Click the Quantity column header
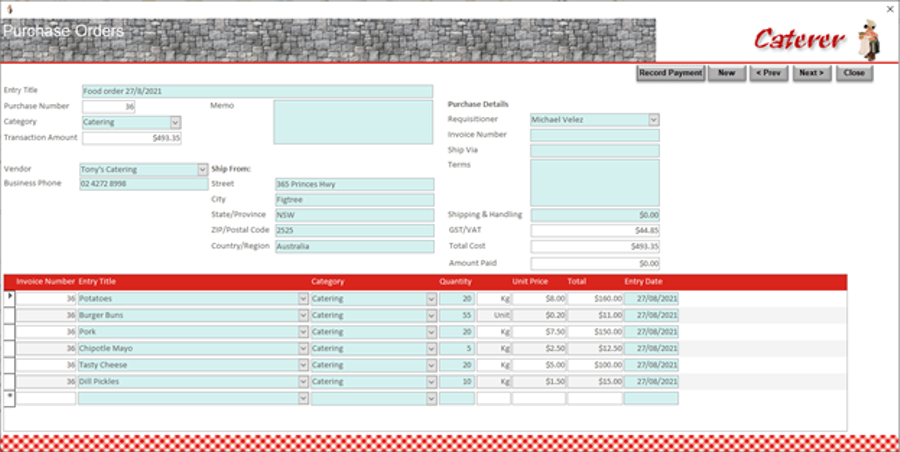Viewport: 900px width, 452px height. (456, 282)
